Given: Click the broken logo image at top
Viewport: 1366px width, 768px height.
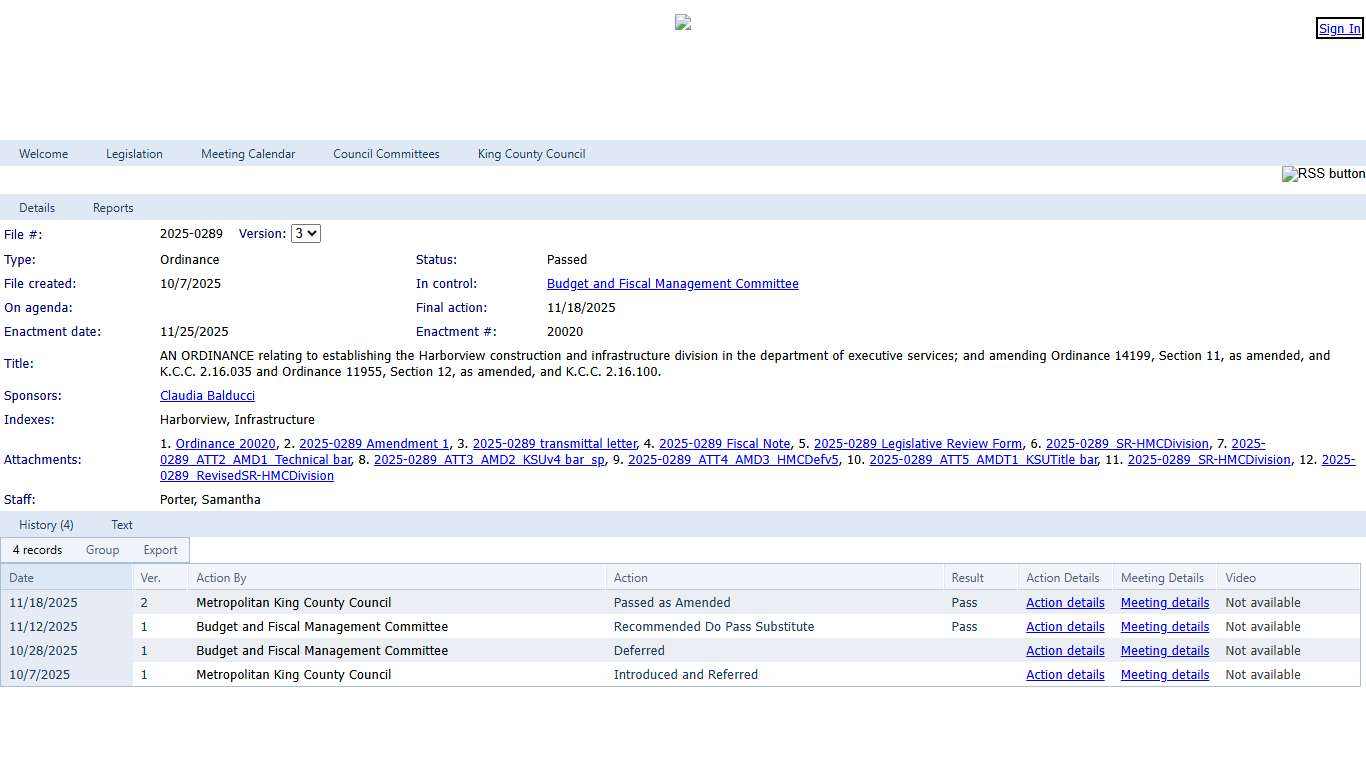Looking at the screenshot, I should (683, 22).
